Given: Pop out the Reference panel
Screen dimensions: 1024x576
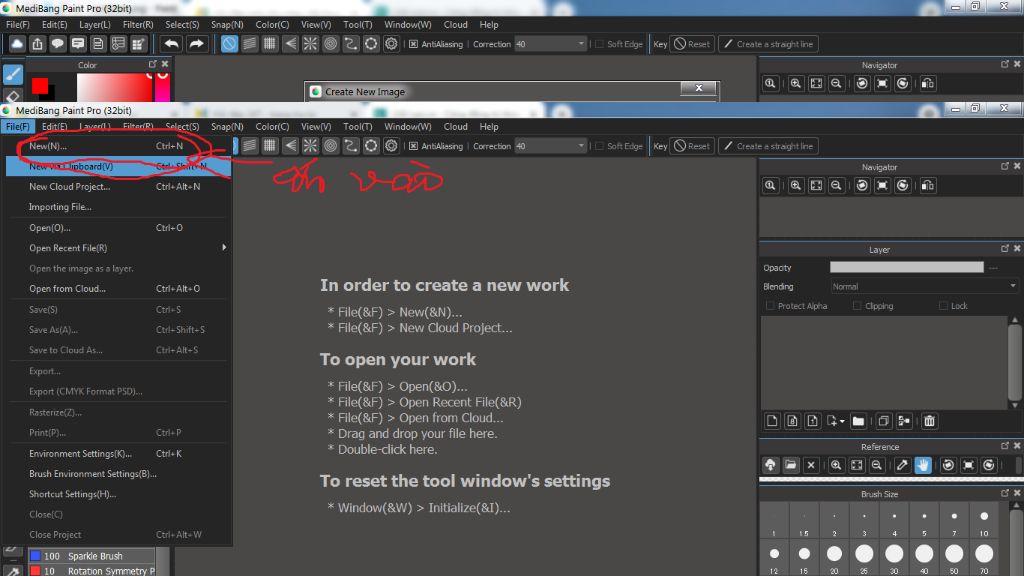Looking at the screenshot, I should click(x=1004, y=446).
